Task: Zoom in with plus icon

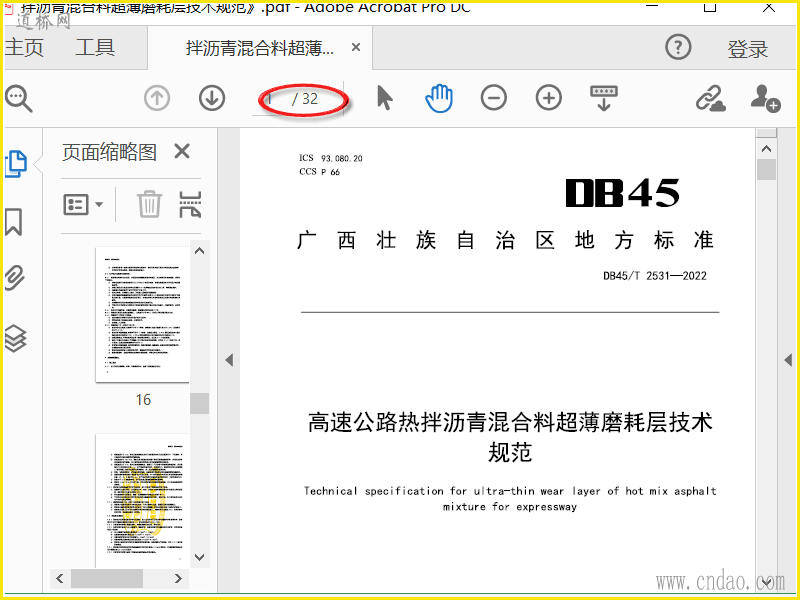Action: (548, 98)
